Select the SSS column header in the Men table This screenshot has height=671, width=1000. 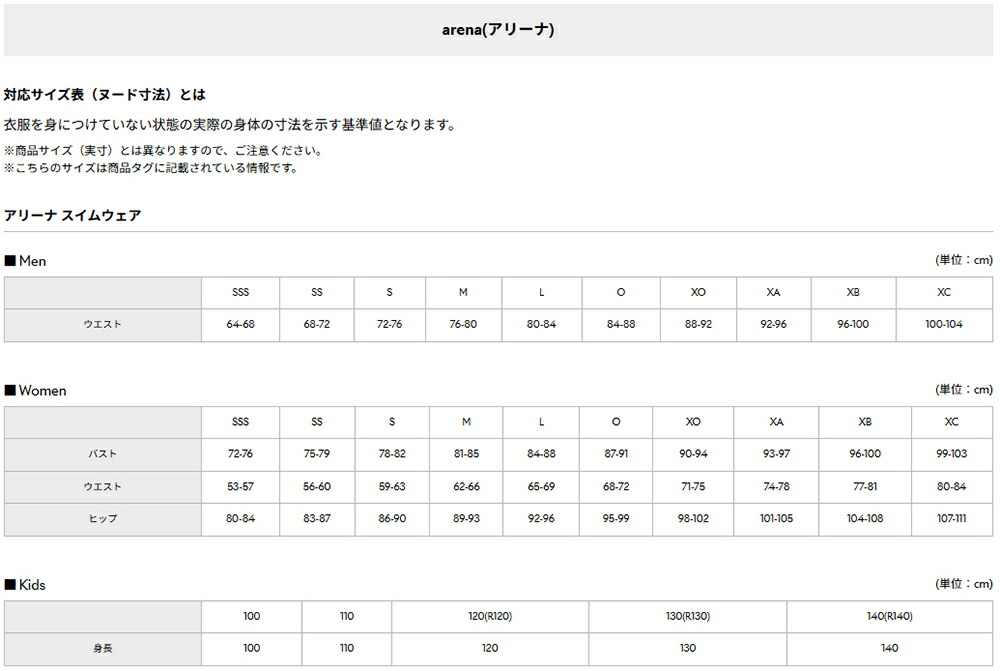(240, 292)
